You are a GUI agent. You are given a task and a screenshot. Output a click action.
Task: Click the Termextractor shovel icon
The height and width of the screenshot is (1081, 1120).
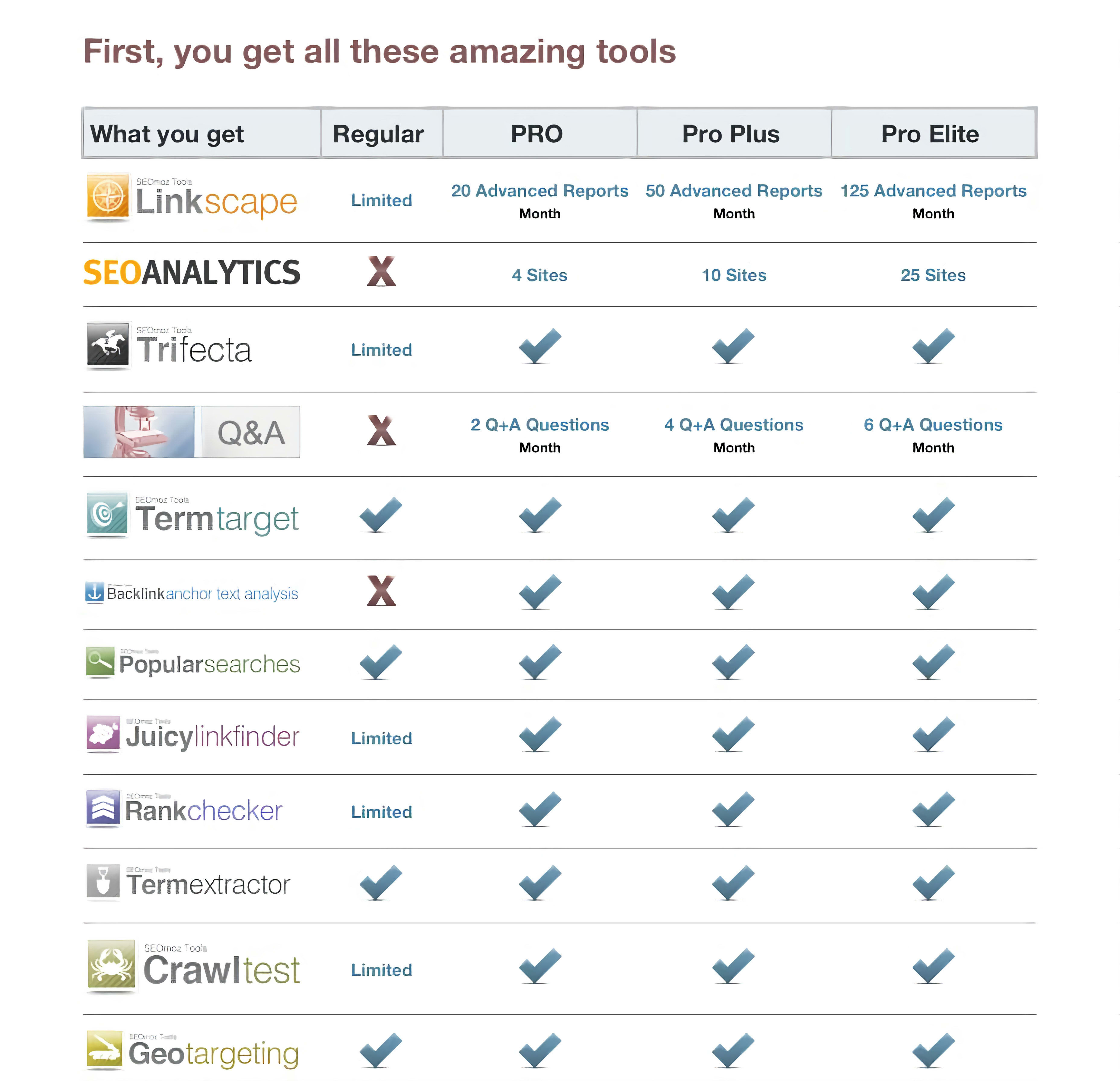click(103, 880)
